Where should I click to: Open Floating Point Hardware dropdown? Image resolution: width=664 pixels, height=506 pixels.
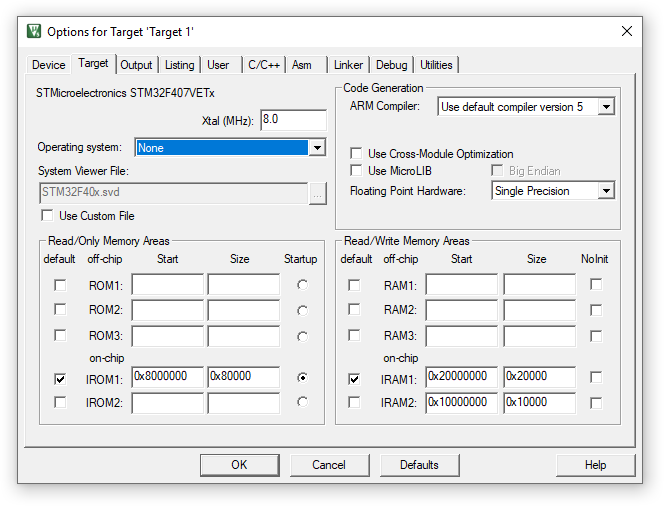(x=606, y=191)
